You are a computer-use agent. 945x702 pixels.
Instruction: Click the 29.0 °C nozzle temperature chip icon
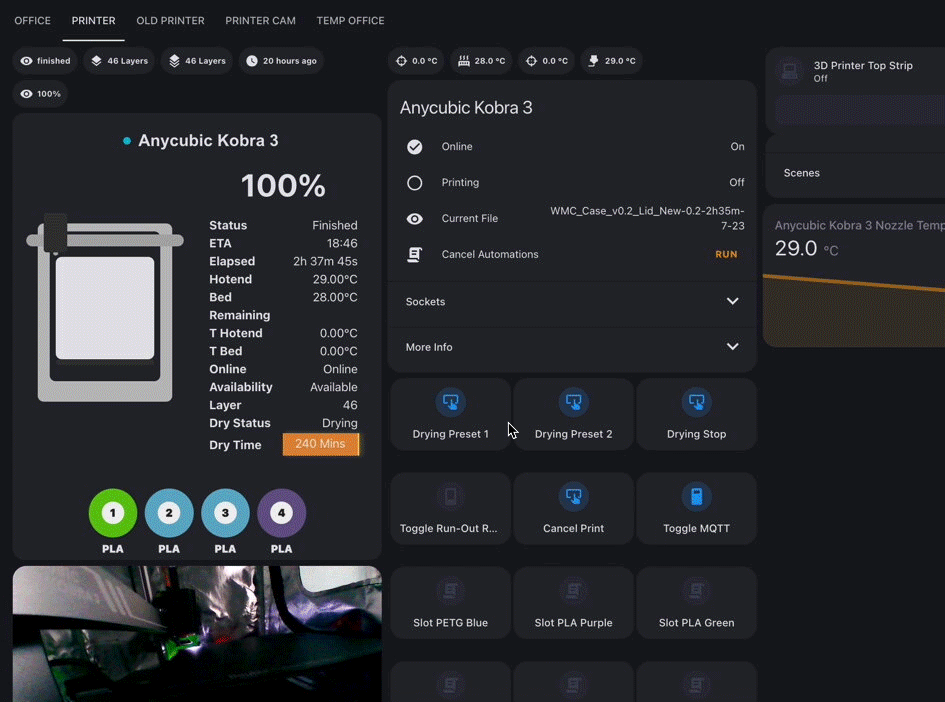[x=594, y=61]
